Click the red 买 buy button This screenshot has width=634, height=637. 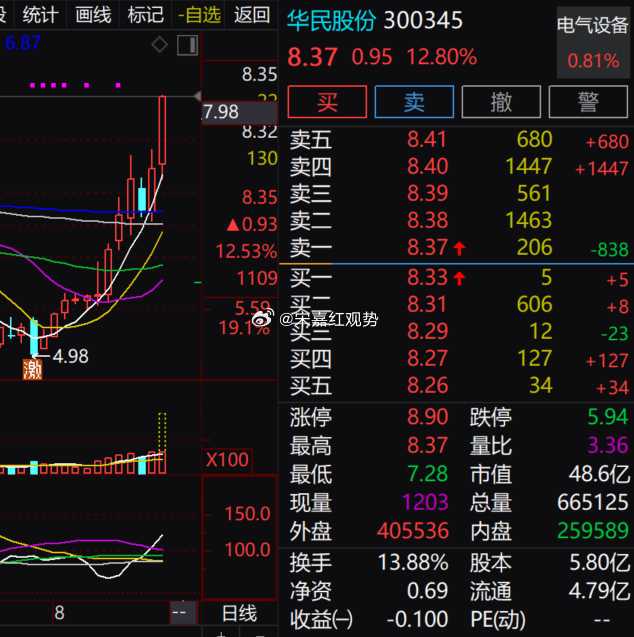tap(327, 102)
